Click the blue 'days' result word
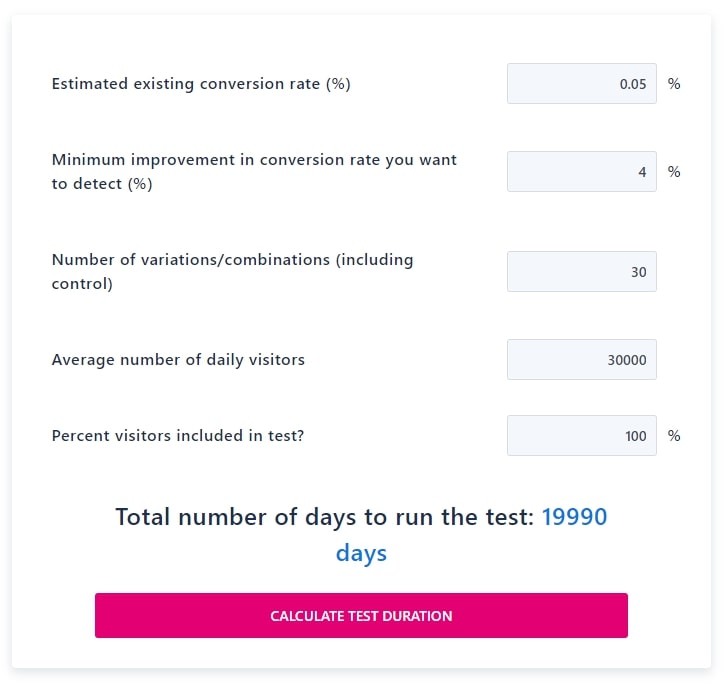Viewport: 727px width, 686px height. tap(361, 553)
